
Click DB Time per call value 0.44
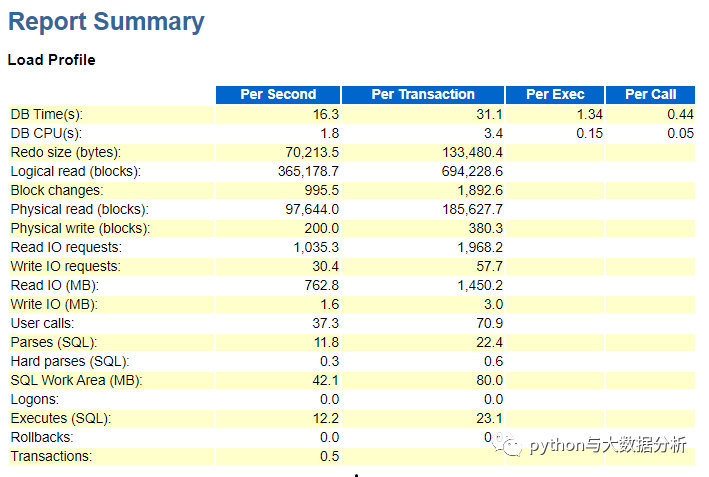click(x=681, y=114)
